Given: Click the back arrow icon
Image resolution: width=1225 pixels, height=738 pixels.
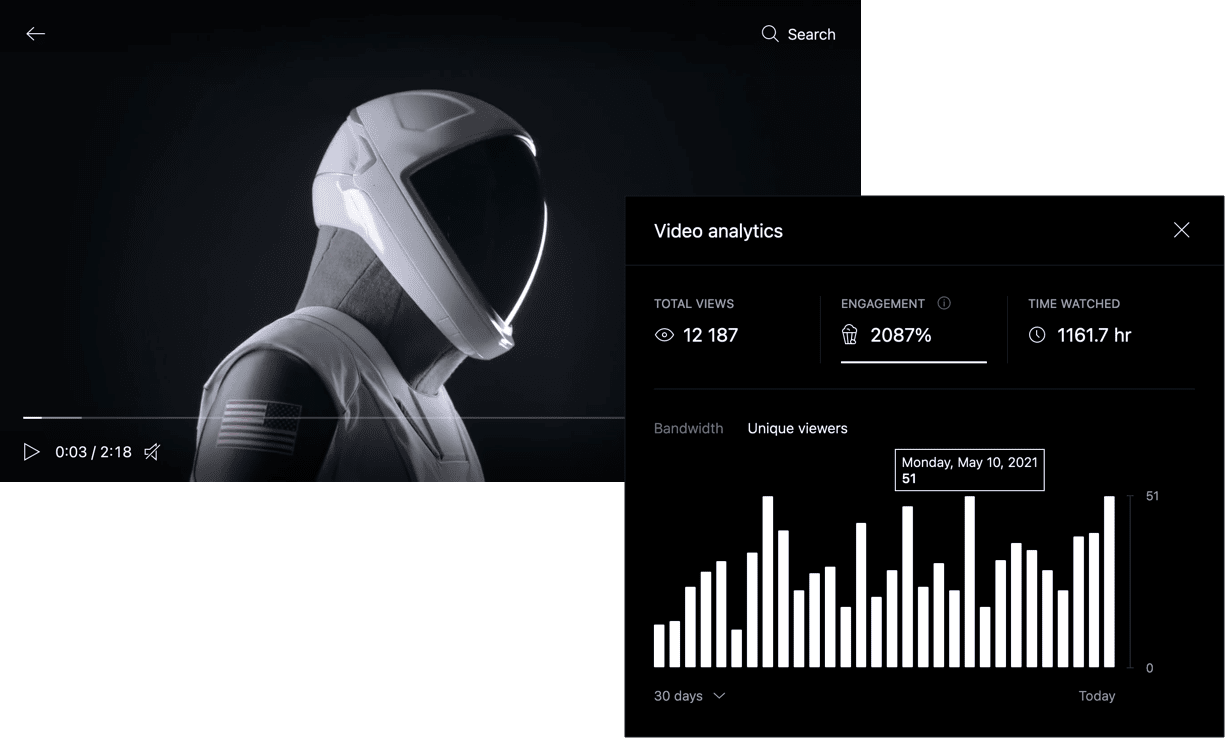Looking at the screenshot, I should pos(36,34).
